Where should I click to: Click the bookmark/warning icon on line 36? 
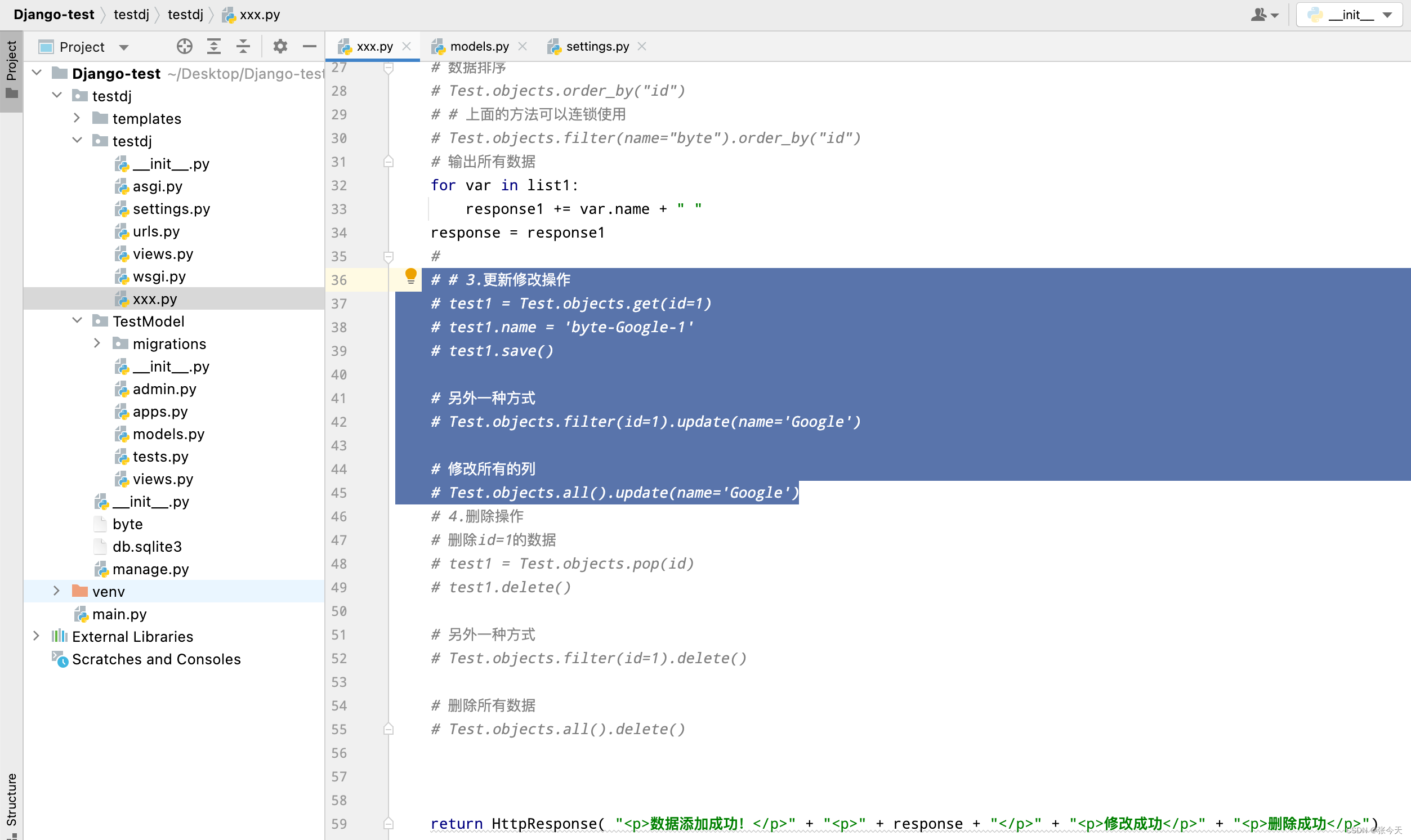click(x=411, y=279)
